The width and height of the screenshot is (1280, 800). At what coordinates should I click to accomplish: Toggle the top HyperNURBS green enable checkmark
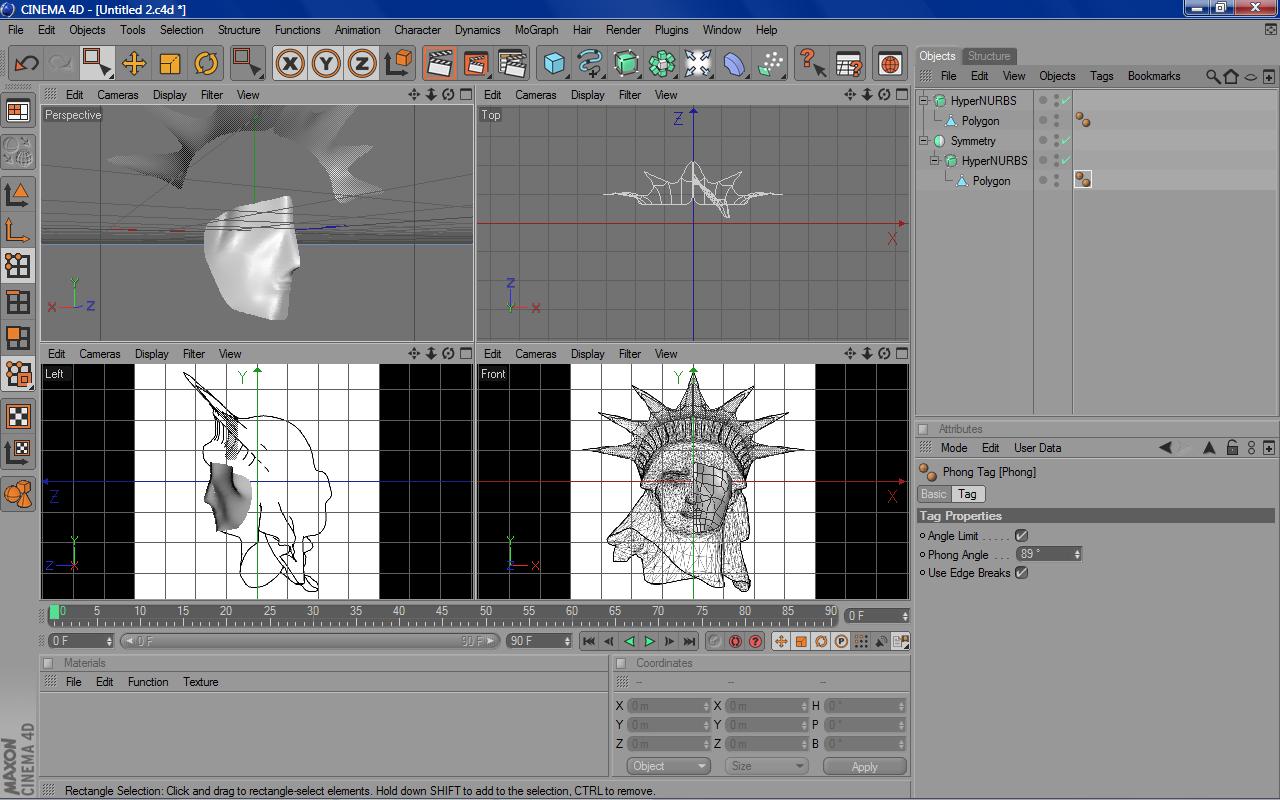[x=1066, y=101]
